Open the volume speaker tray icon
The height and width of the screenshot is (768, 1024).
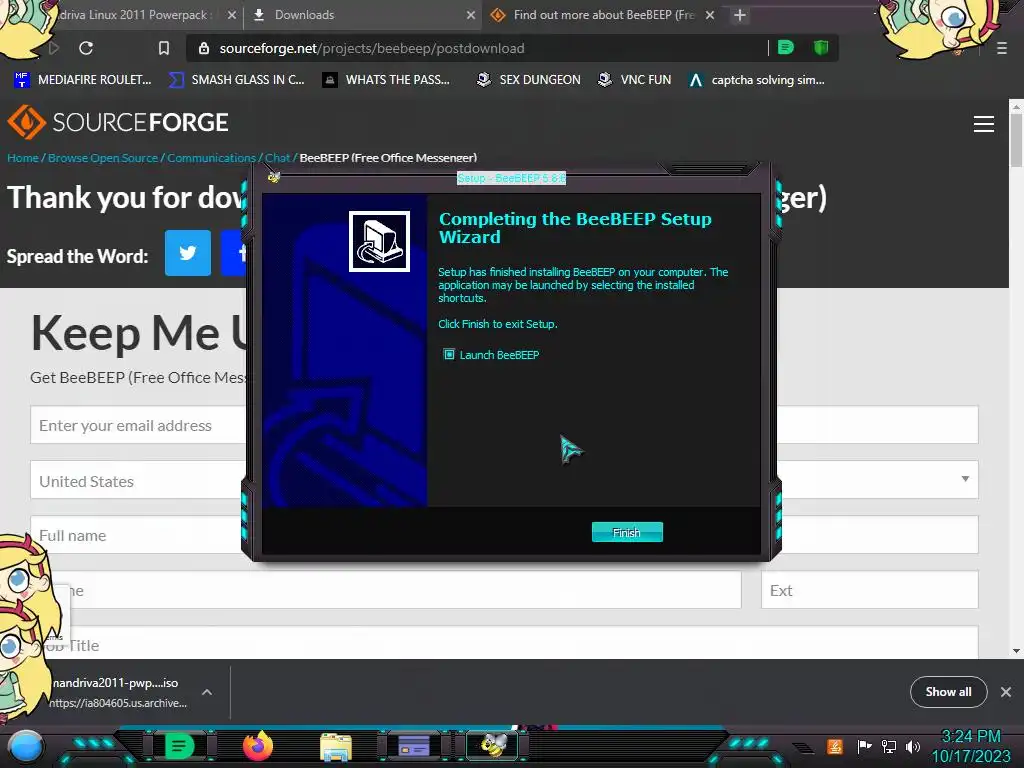912,746
